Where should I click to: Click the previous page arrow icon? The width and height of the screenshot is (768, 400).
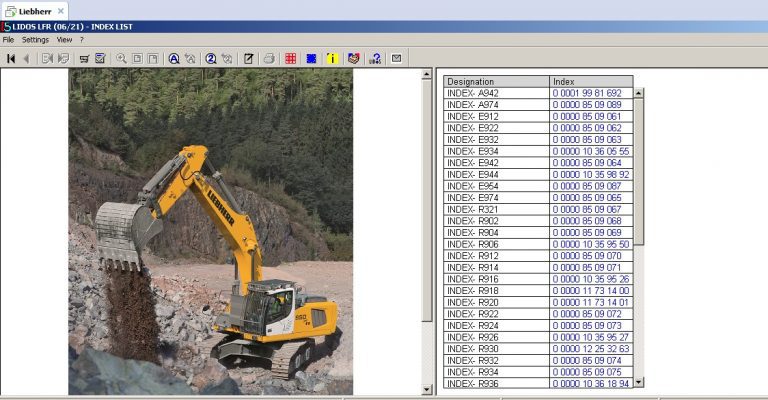click(26, 59)
